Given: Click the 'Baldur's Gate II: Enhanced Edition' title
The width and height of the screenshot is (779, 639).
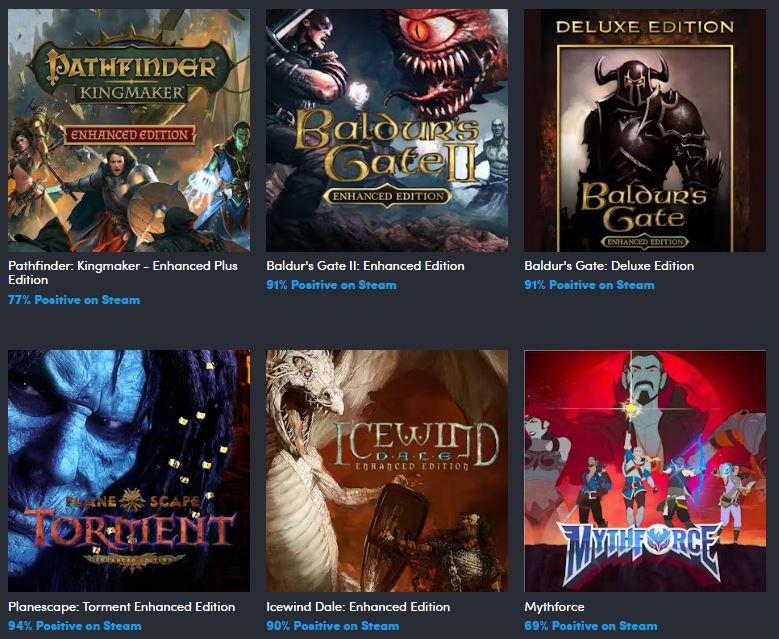Looking at the screenshot, I should (365, 266).
